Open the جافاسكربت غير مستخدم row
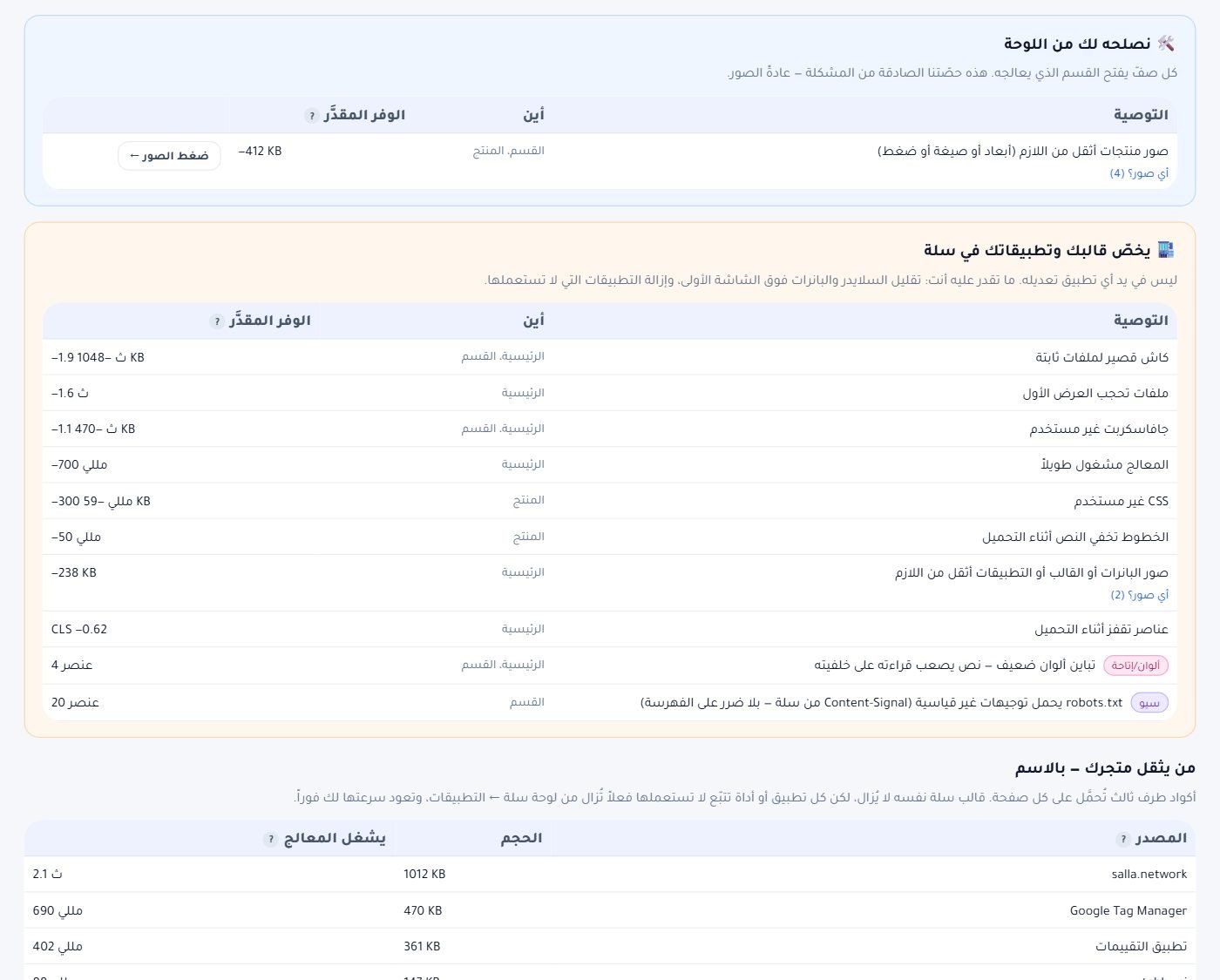 (610, 429)
